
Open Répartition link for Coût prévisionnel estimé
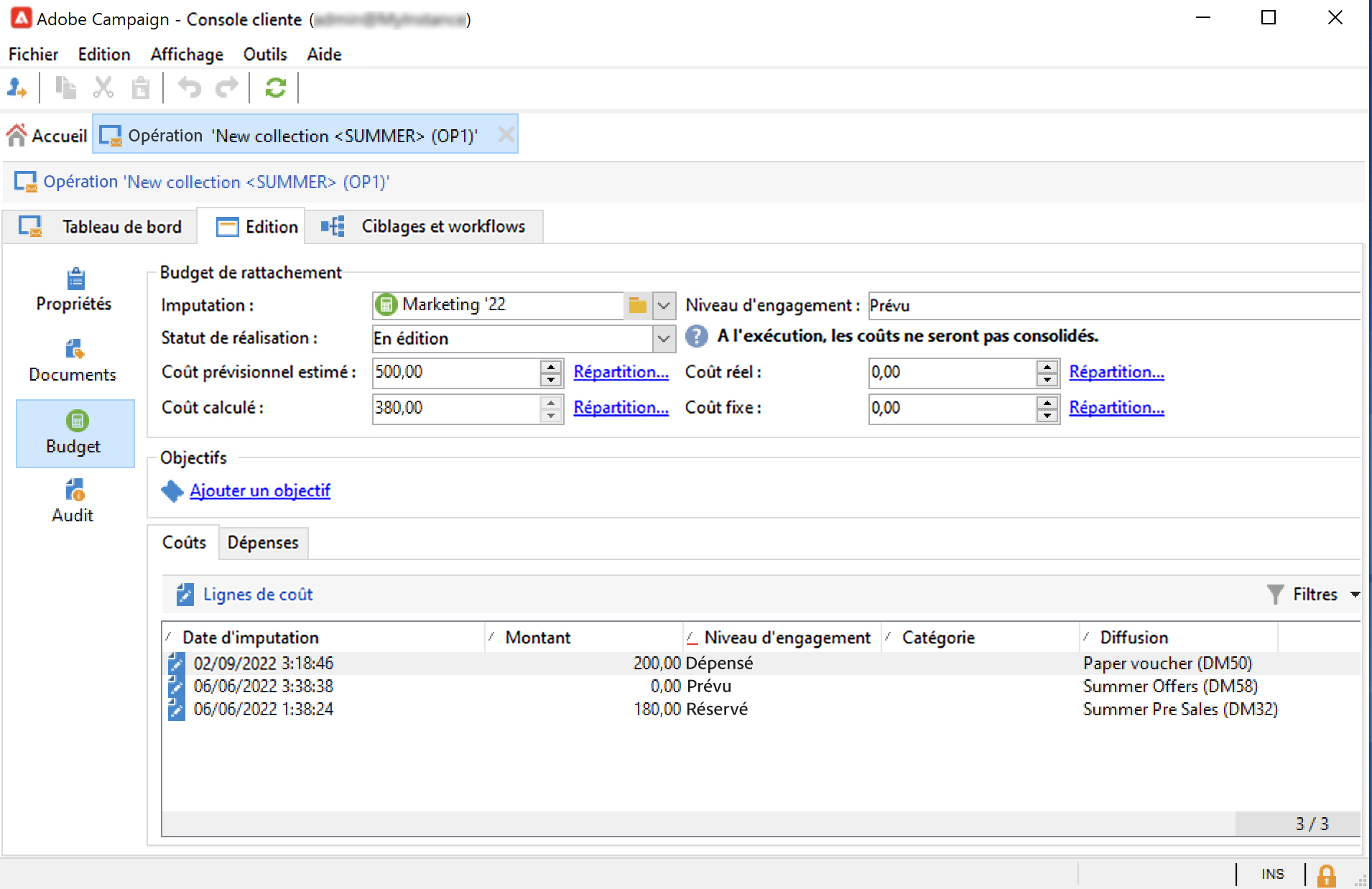point(621,372)
